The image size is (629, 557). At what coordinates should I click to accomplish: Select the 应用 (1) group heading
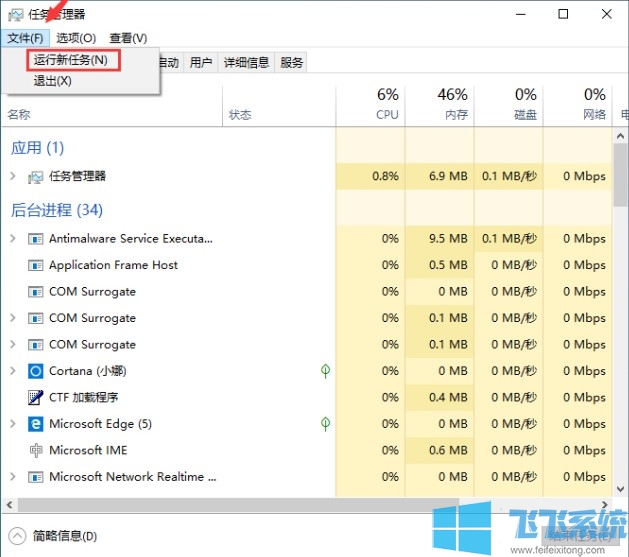(x=37, y=148)
